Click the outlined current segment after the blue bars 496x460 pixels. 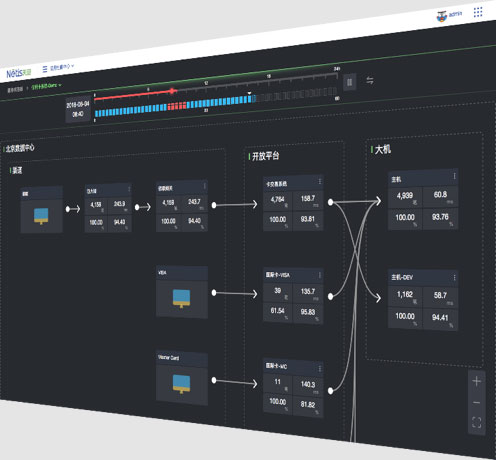point(254,98)
